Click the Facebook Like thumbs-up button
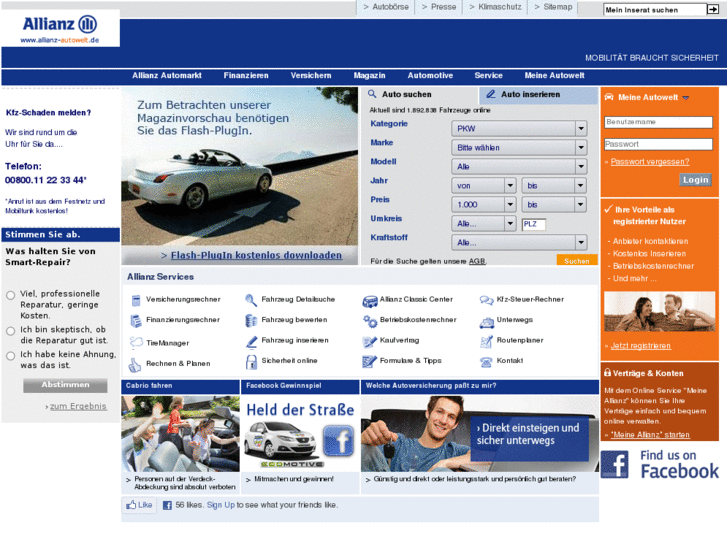Viewport: 727px width, 545px height. (x=139, y=505)
